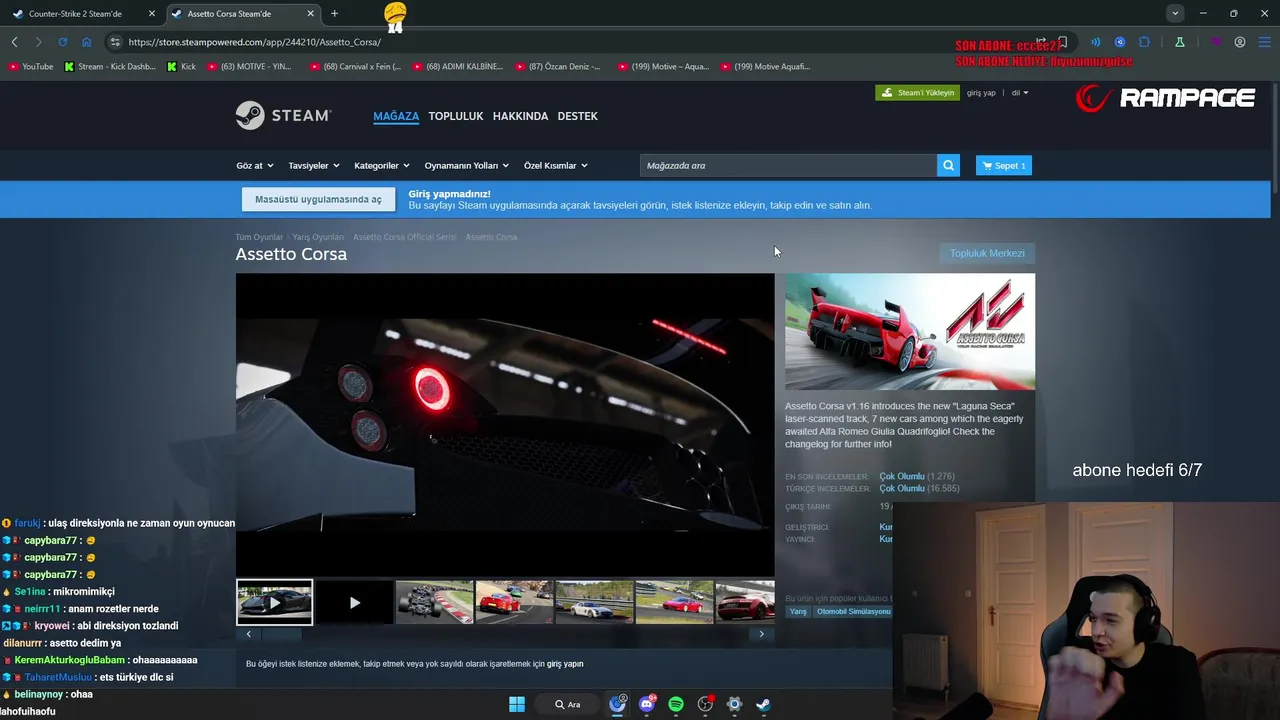The image size is (1280, 720).
Task: Click the browser extensions puzzle icon
Action: coord(1145,42)
